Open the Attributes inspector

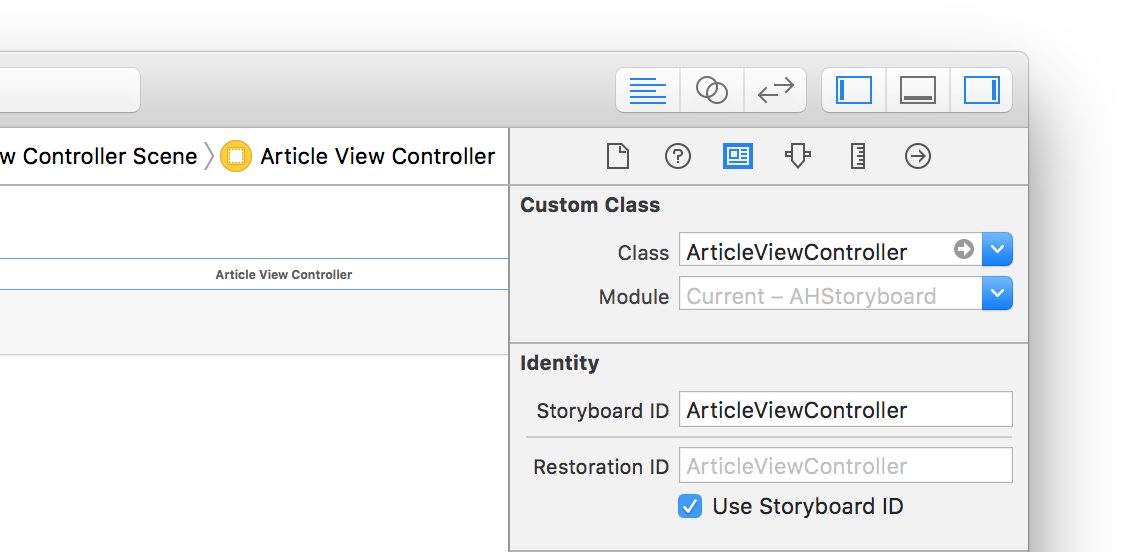(x=797, y=156)
